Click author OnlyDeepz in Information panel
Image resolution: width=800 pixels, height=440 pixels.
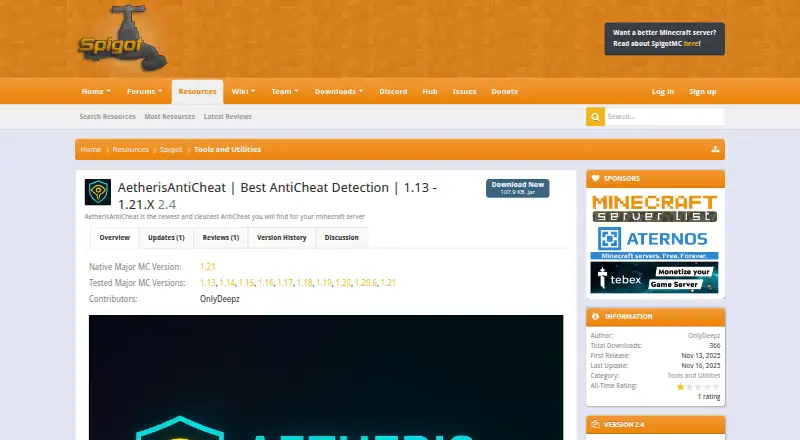(704, 335)
